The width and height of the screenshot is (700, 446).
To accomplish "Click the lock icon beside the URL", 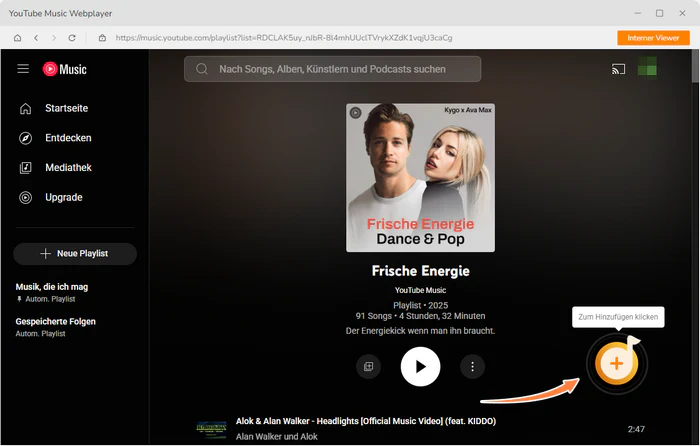I will coord(102,38).
